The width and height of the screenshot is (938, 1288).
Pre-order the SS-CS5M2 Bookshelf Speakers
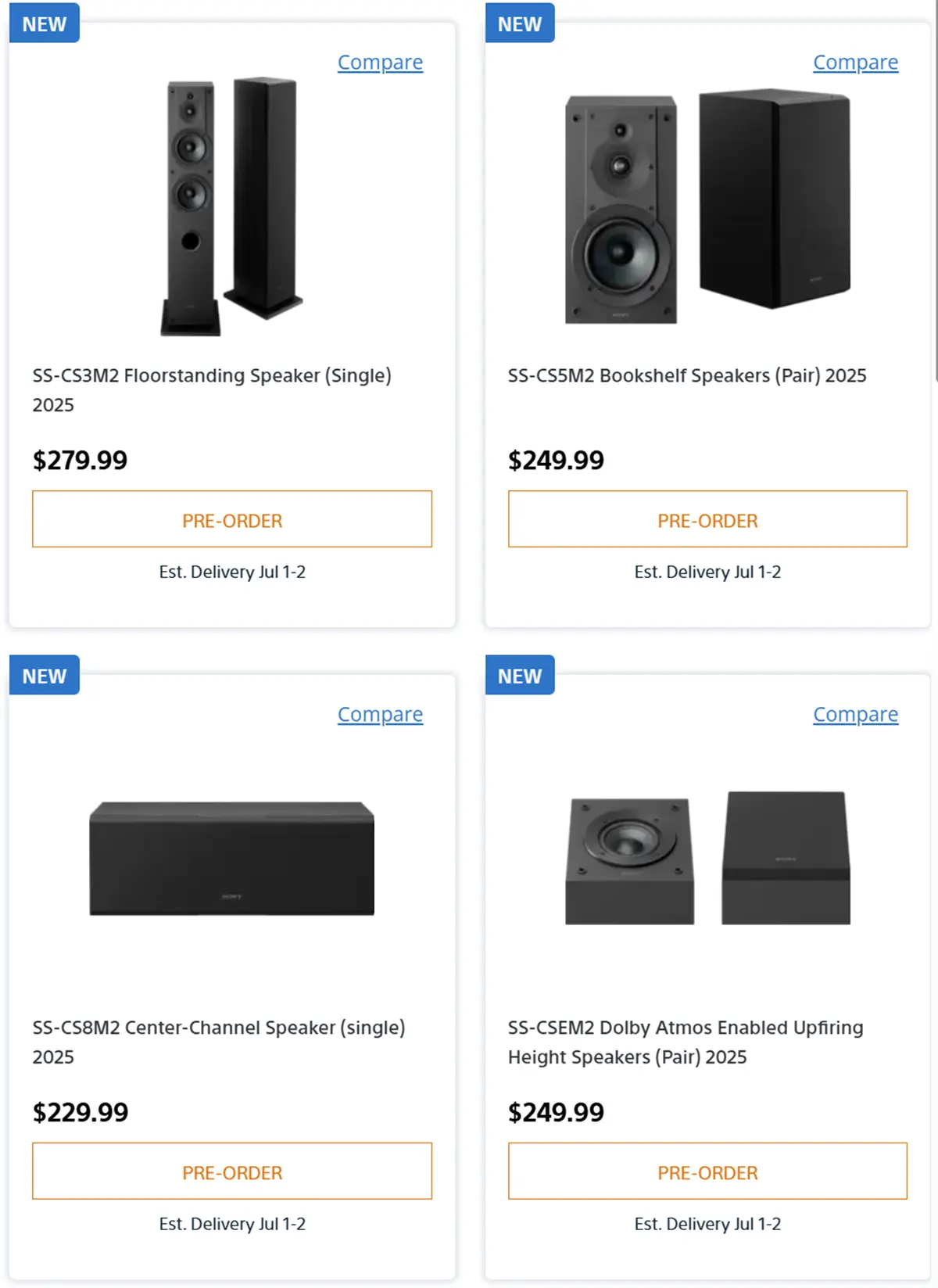click(707, 519)
